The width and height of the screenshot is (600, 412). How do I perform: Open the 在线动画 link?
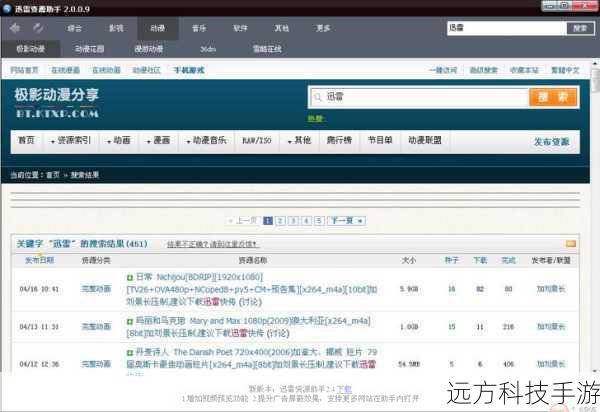[106, 70]
